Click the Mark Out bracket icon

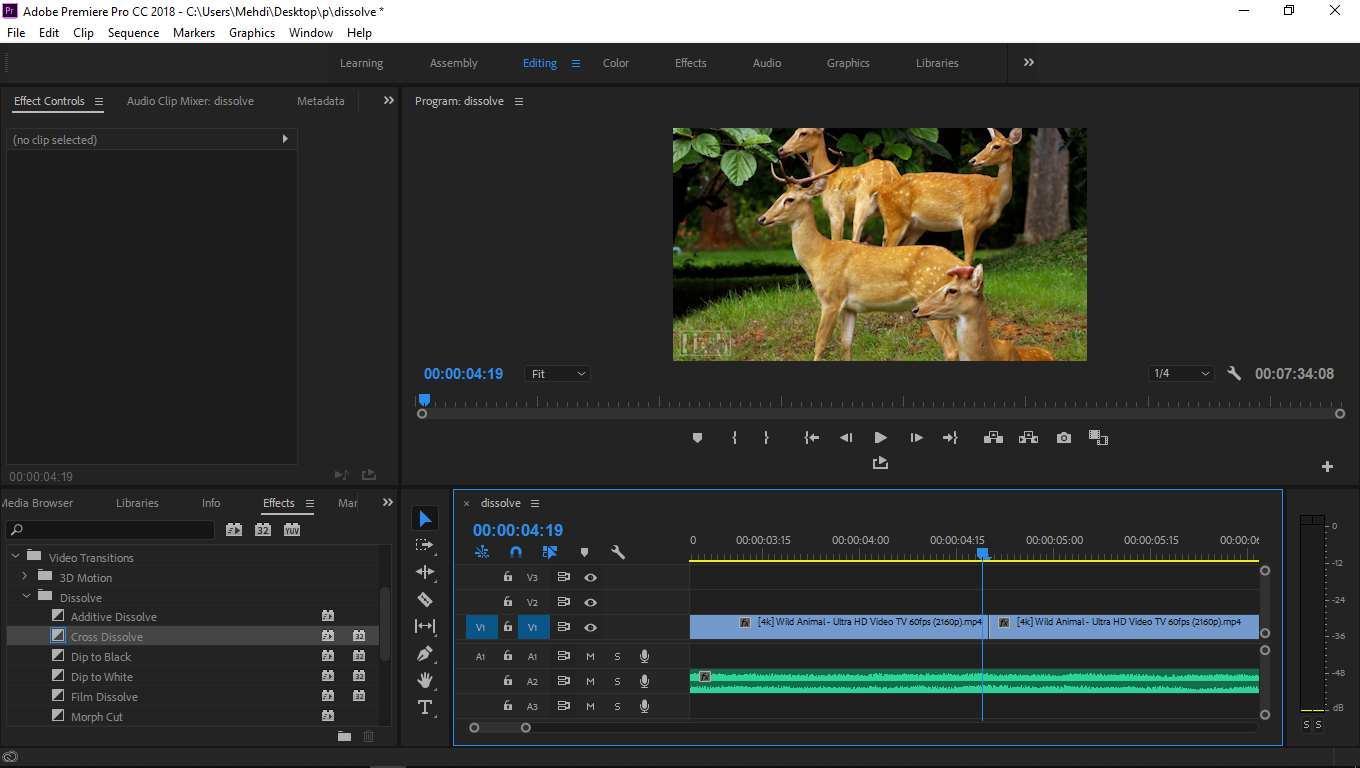pyautogui.click(x=767, y=438)
